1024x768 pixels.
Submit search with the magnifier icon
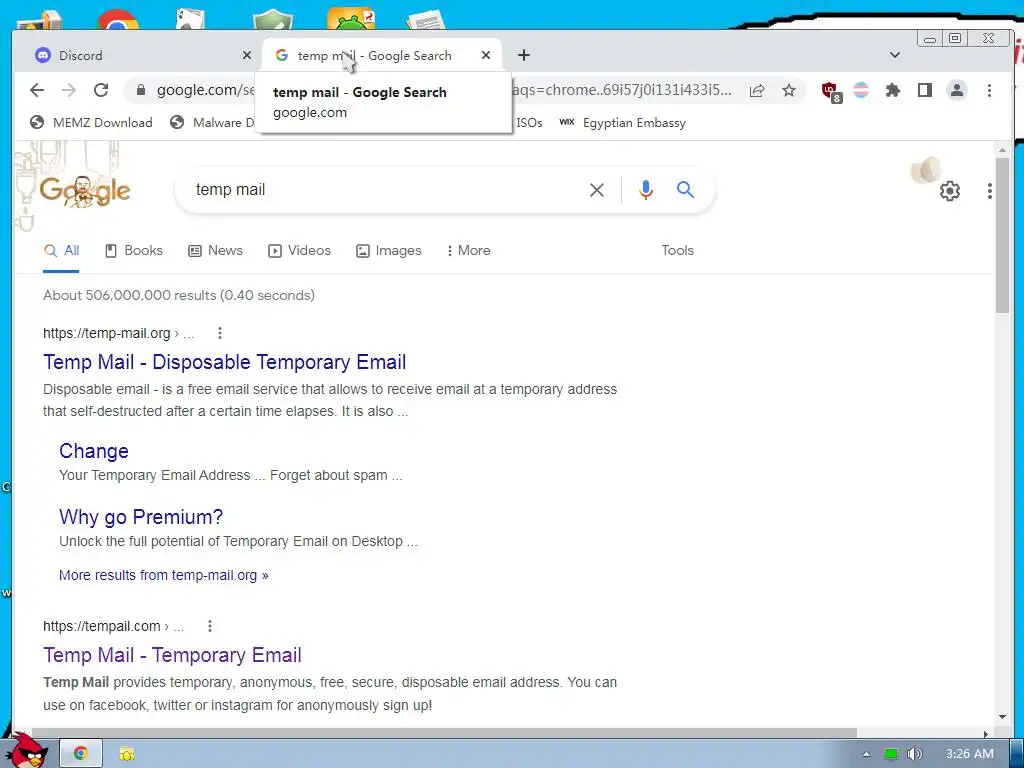tap(685, 190)
